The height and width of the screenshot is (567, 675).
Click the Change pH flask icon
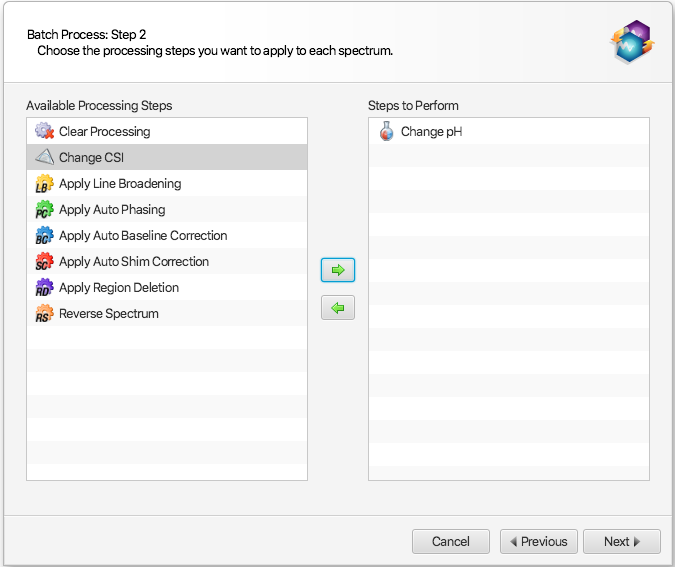tap(386, 131)
